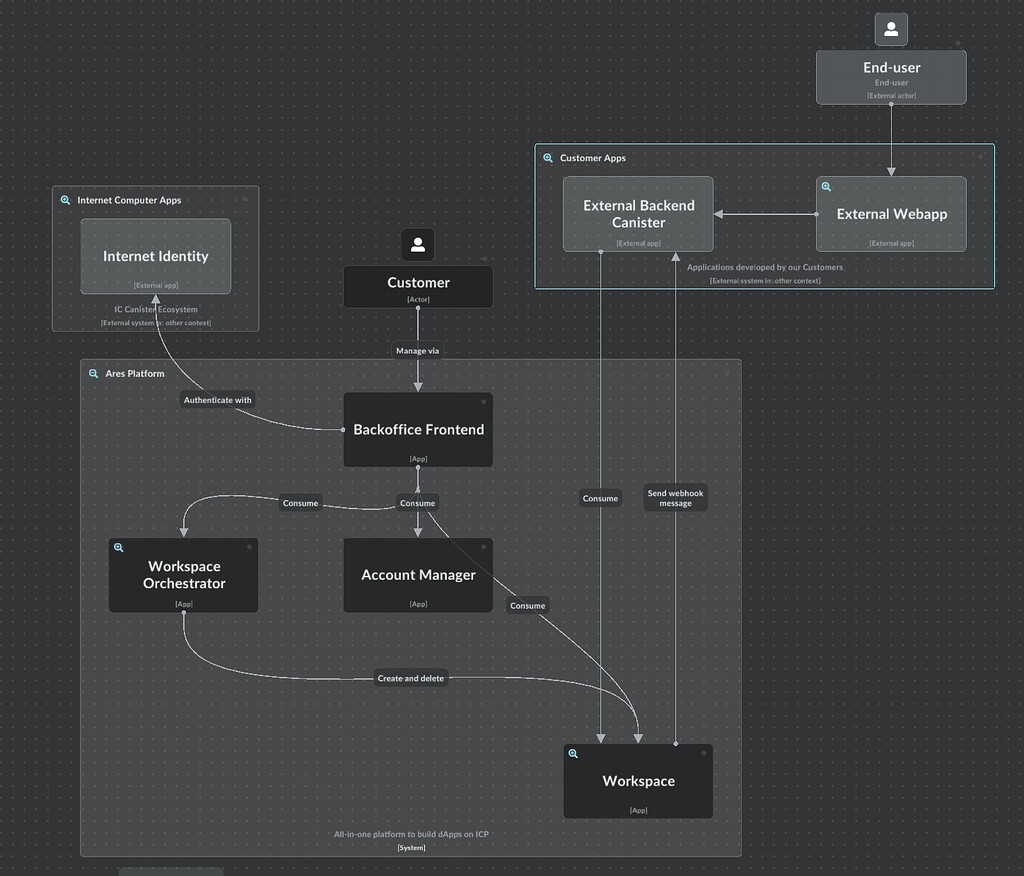Click the End-user person icon
1024x876 pixels.
(x=890, y=29)
